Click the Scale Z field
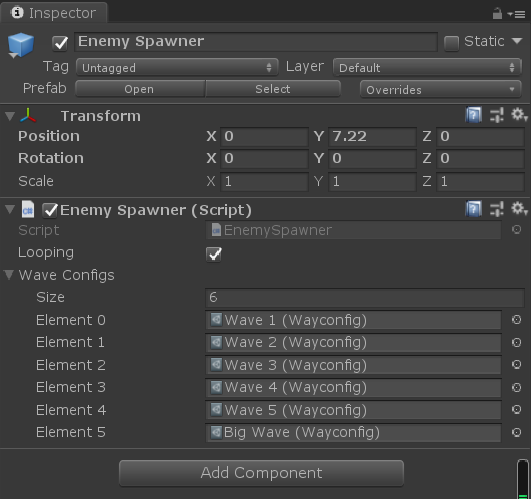 (481, 181)
